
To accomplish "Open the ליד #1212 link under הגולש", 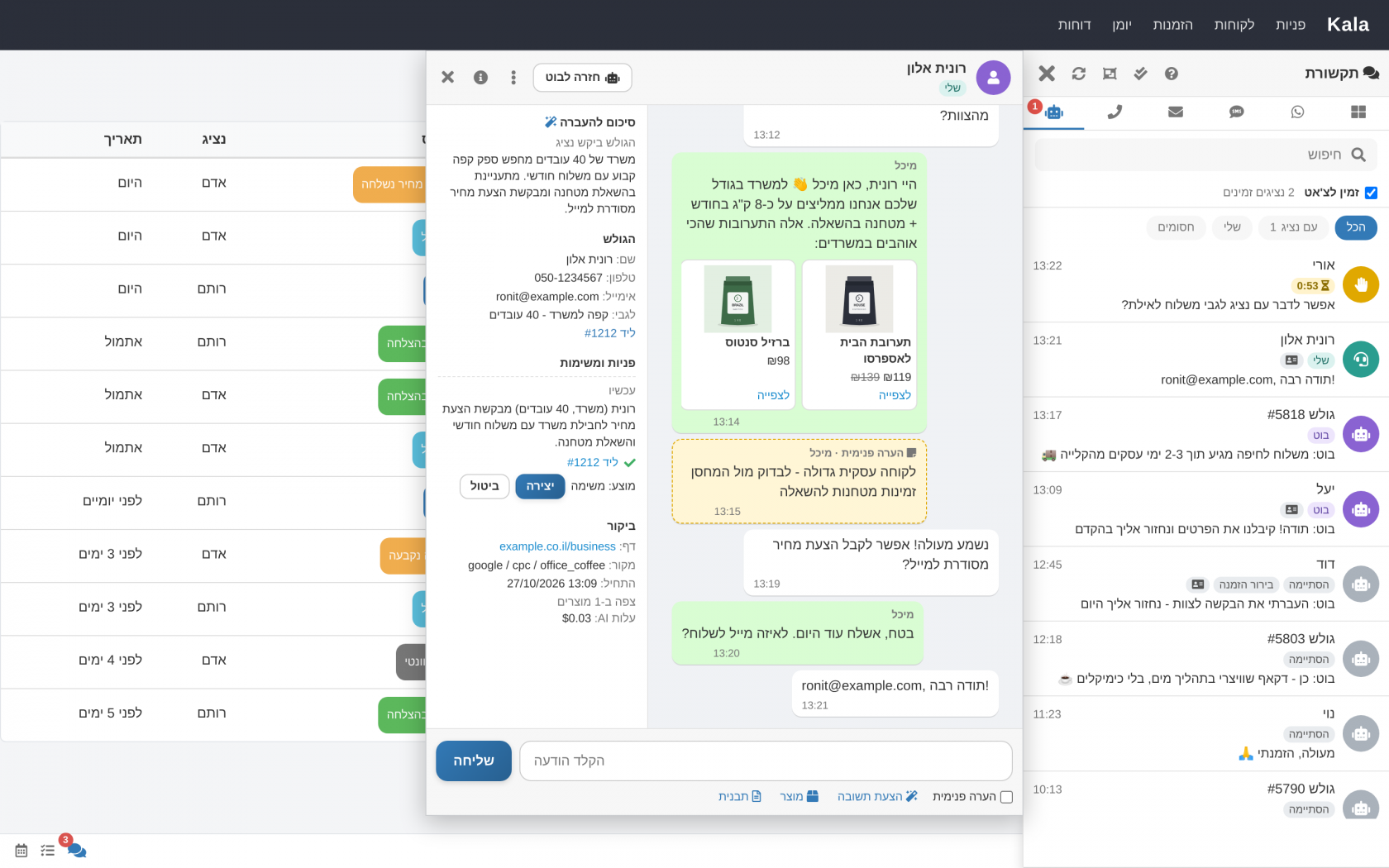I will 609,333.
